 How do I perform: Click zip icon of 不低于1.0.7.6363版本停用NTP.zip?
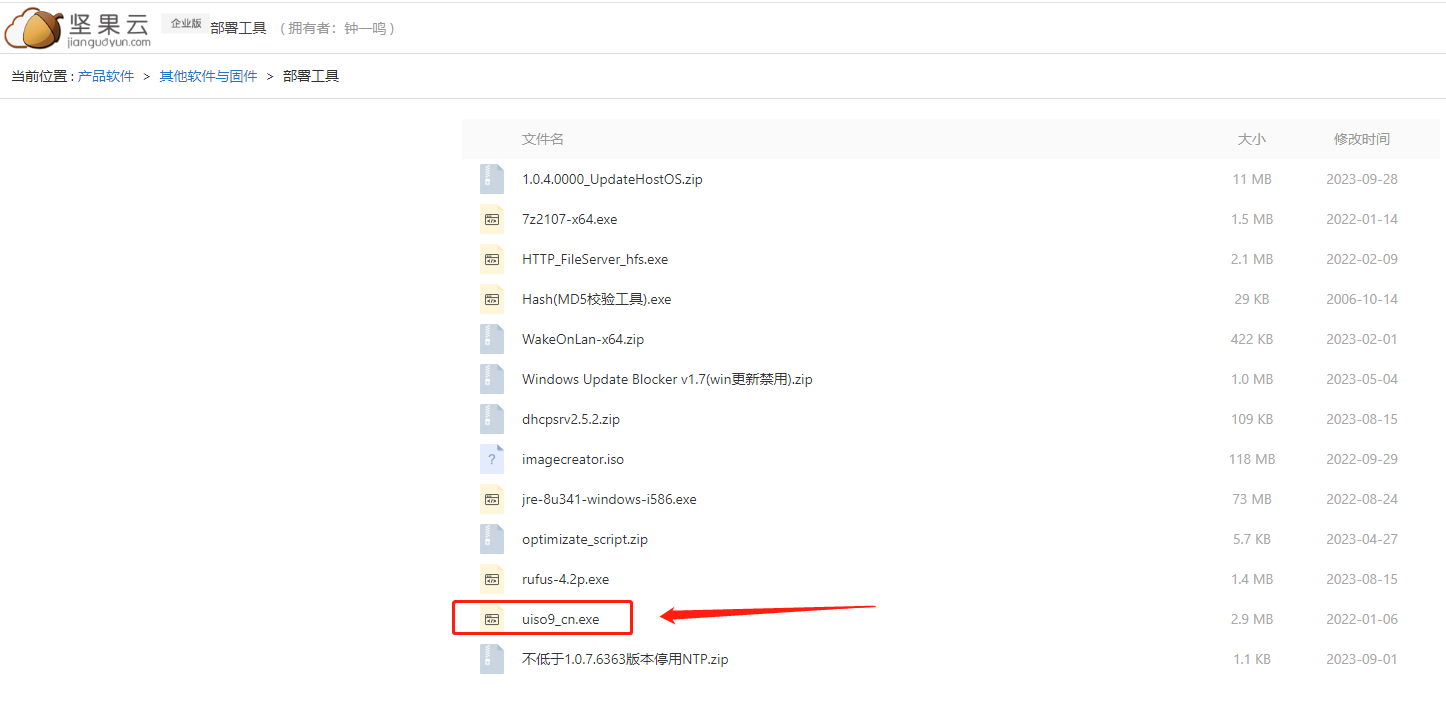492,659
